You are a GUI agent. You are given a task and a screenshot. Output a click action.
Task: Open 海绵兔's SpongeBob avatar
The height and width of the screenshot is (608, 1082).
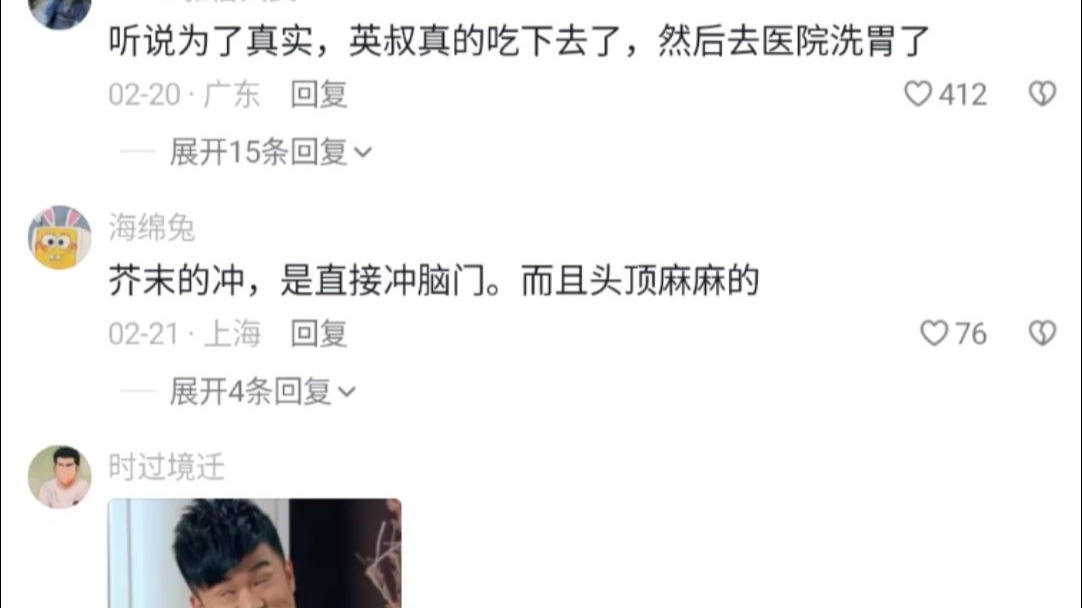(59, 237)
